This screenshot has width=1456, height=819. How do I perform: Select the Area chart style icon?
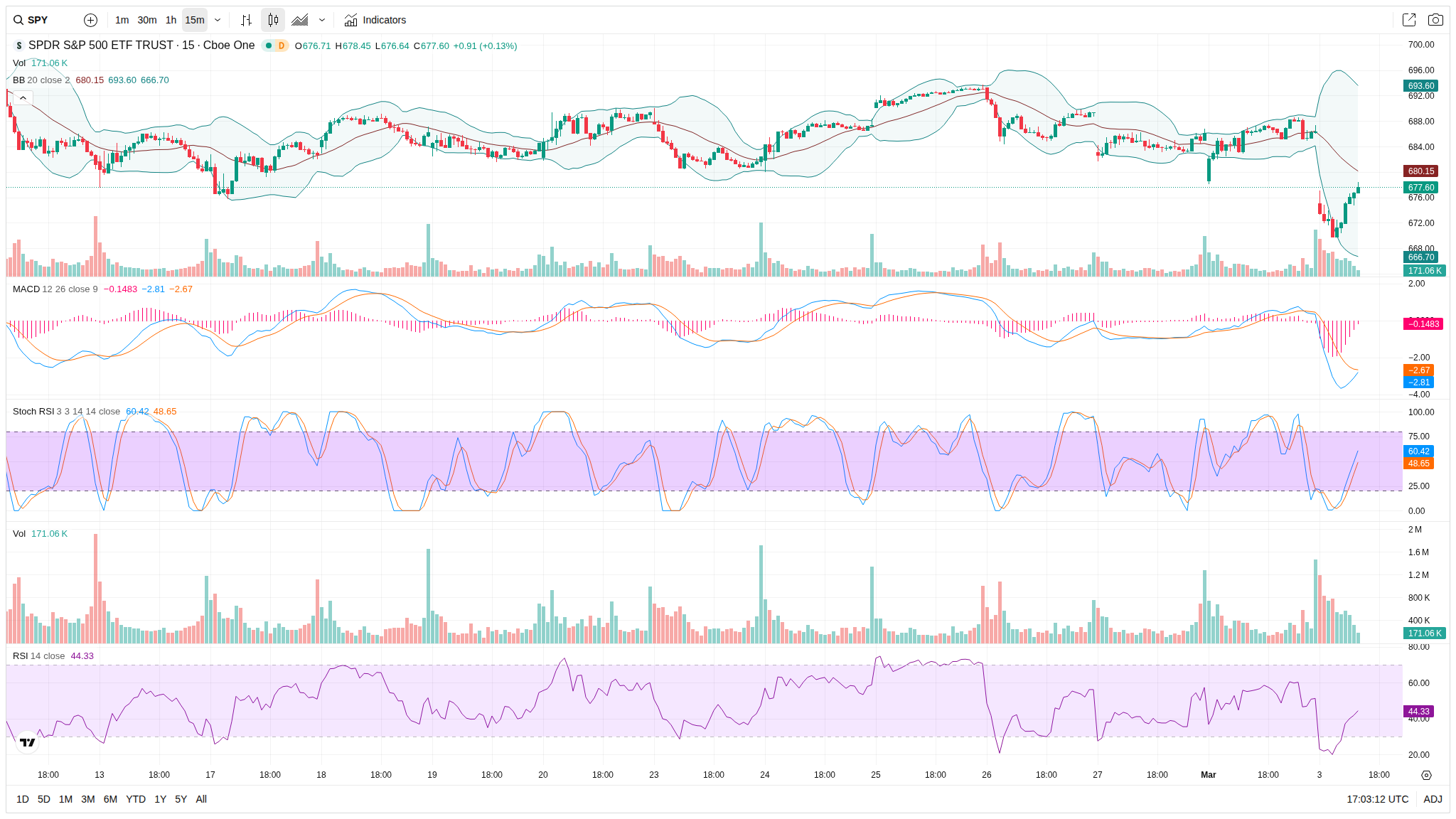pos(300,20)
